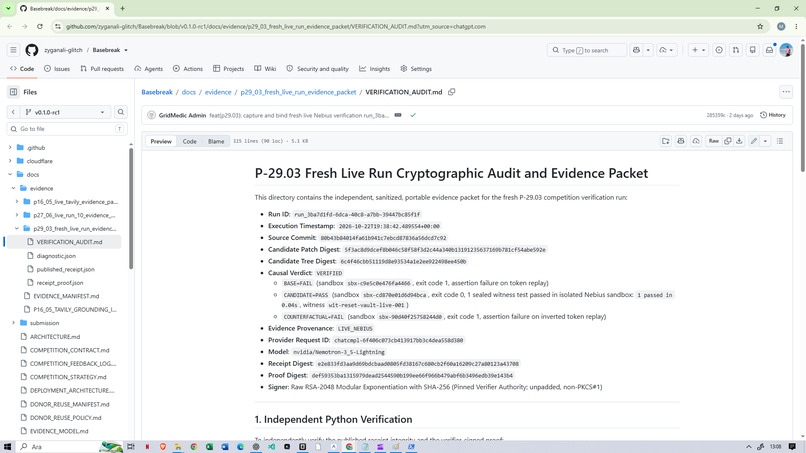Open the evidence breadcrumb link

(x=218, y=92)
